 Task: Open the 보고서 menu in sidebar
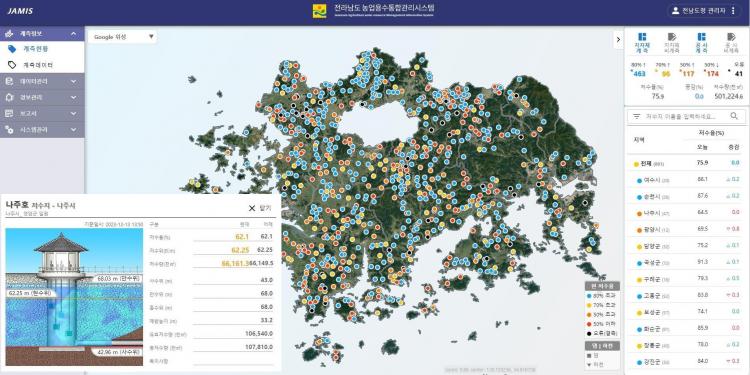[42, 113]
